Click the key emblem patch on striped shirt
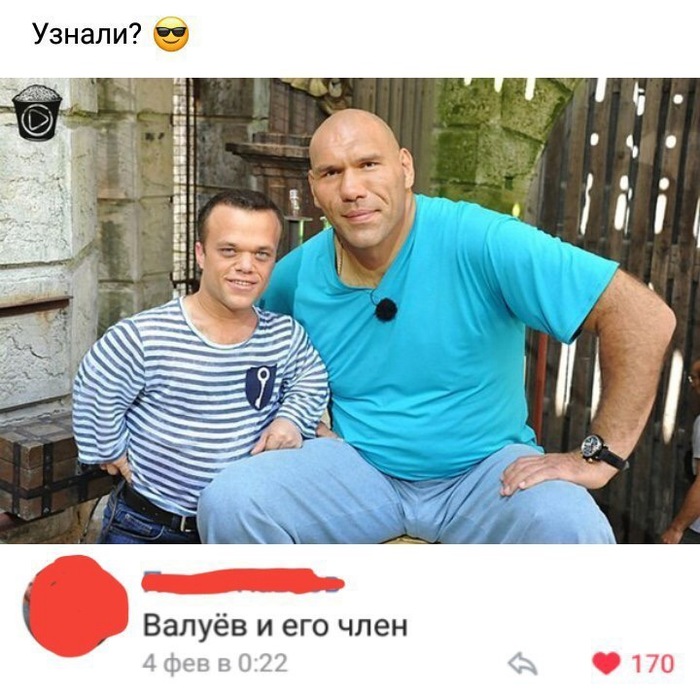Viewport: 700px width, 690px height. coord(260,387)
